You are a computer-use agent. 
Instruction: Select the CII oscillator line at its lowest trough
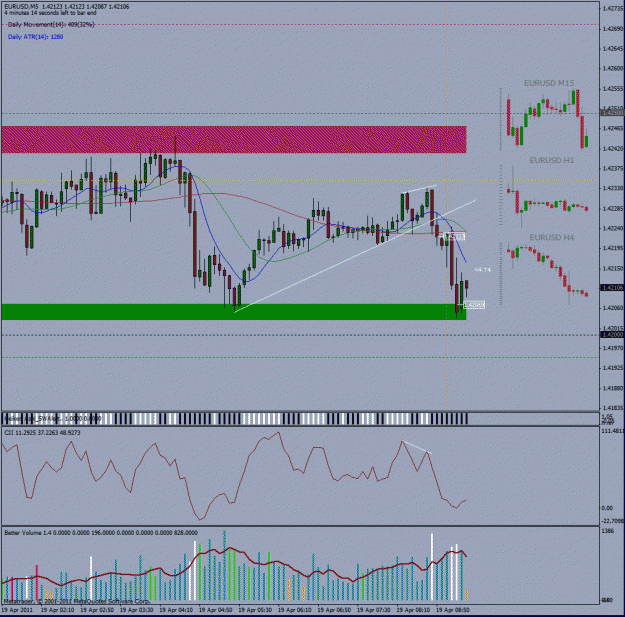pos(200,518)
